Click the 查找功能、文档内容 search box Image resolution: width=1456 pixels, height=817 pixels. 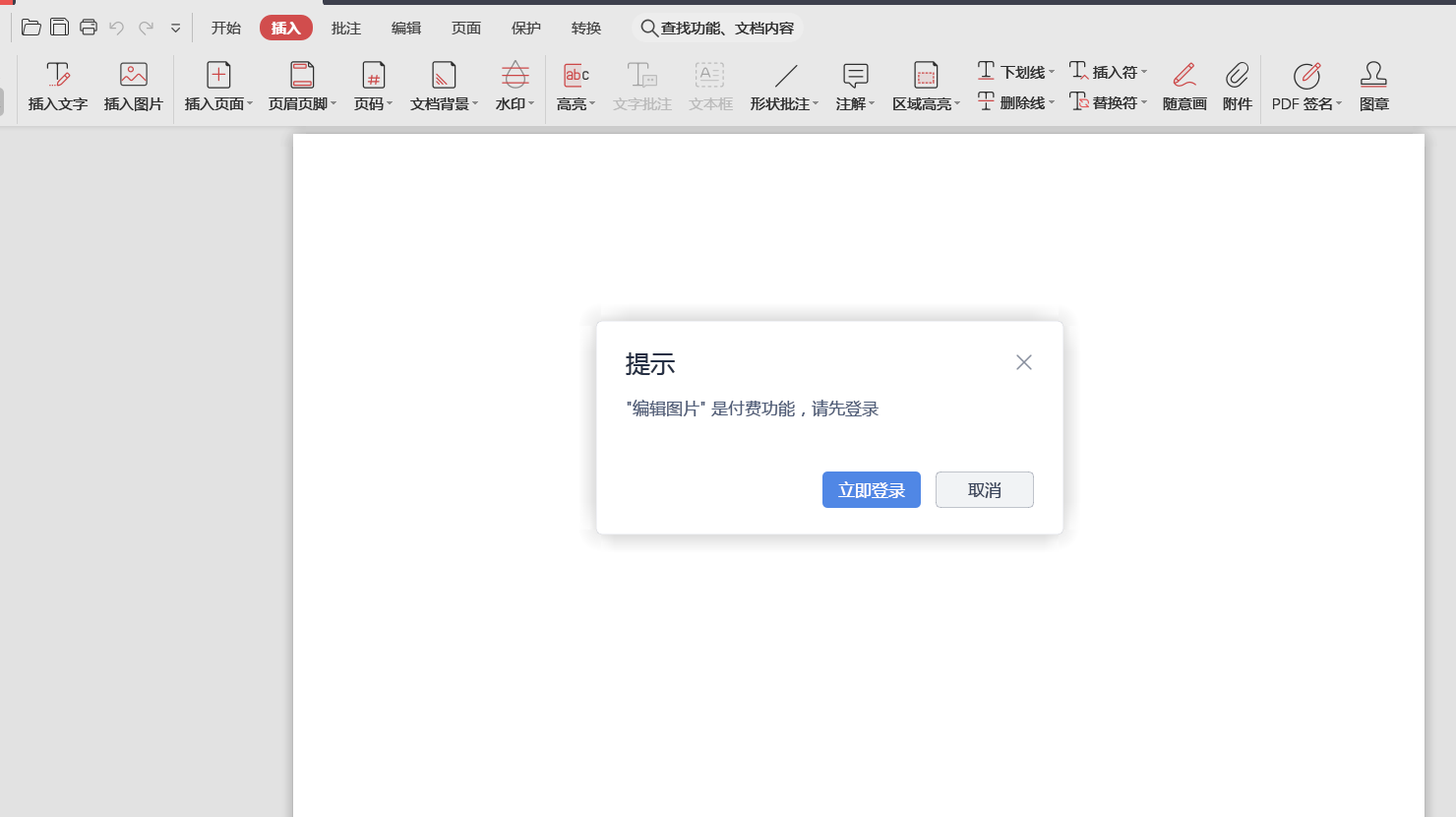pos(717,29)
